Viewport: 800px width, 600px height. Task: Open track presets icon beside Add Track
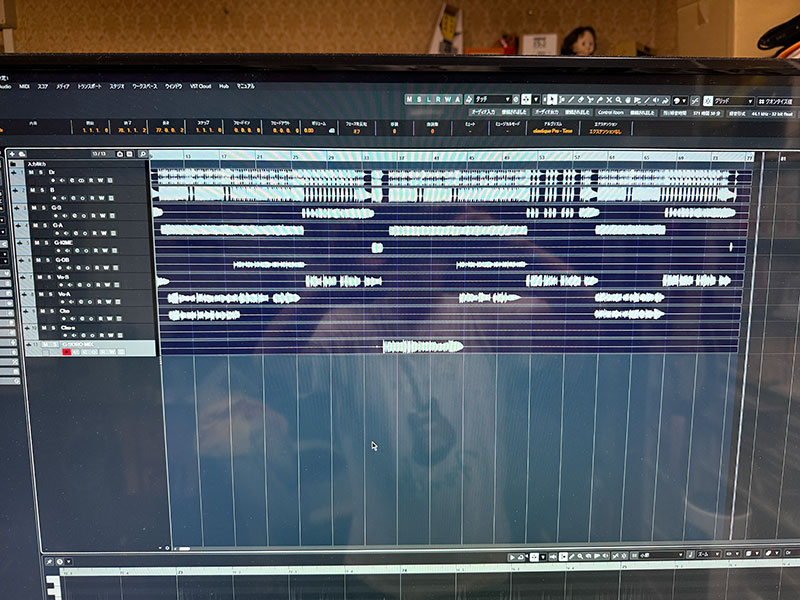click(22, 154)
